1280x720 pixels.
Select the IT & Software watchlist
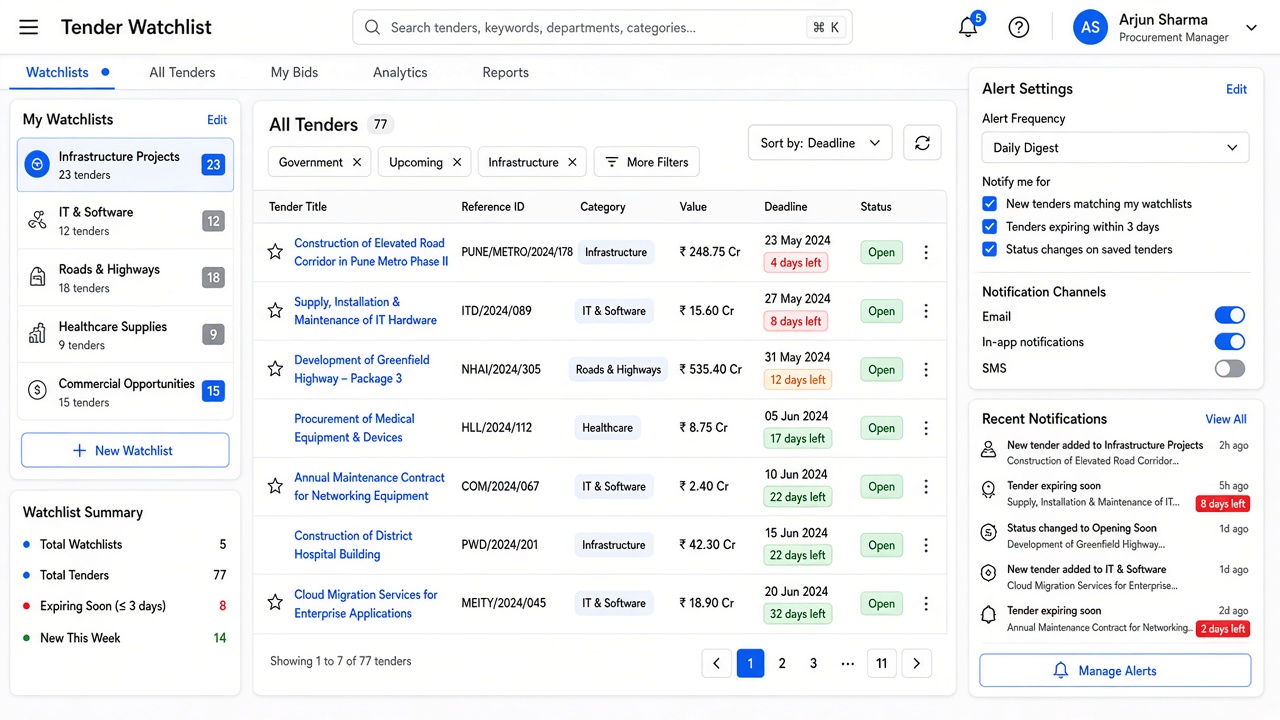tap(125, 221)
